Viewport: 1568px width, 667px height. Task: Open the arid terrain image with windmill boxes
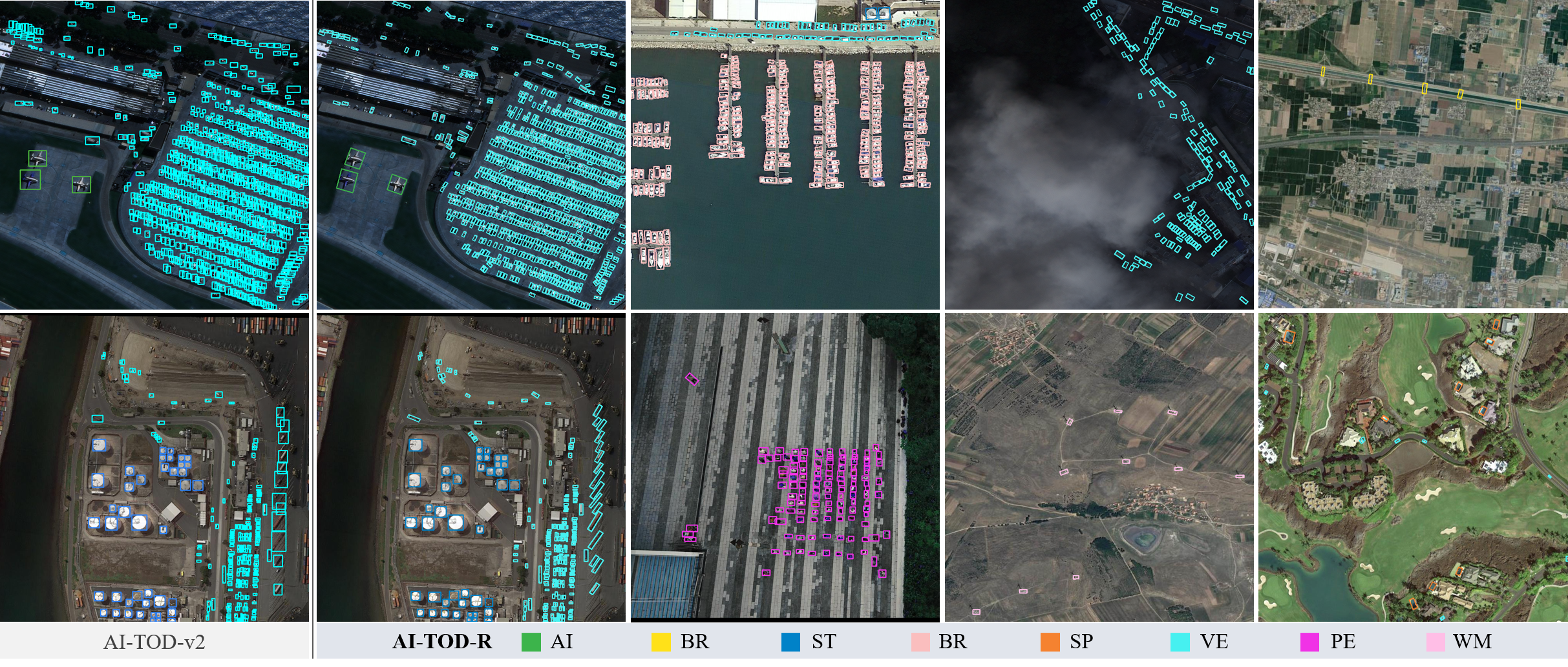point(1099,467)
